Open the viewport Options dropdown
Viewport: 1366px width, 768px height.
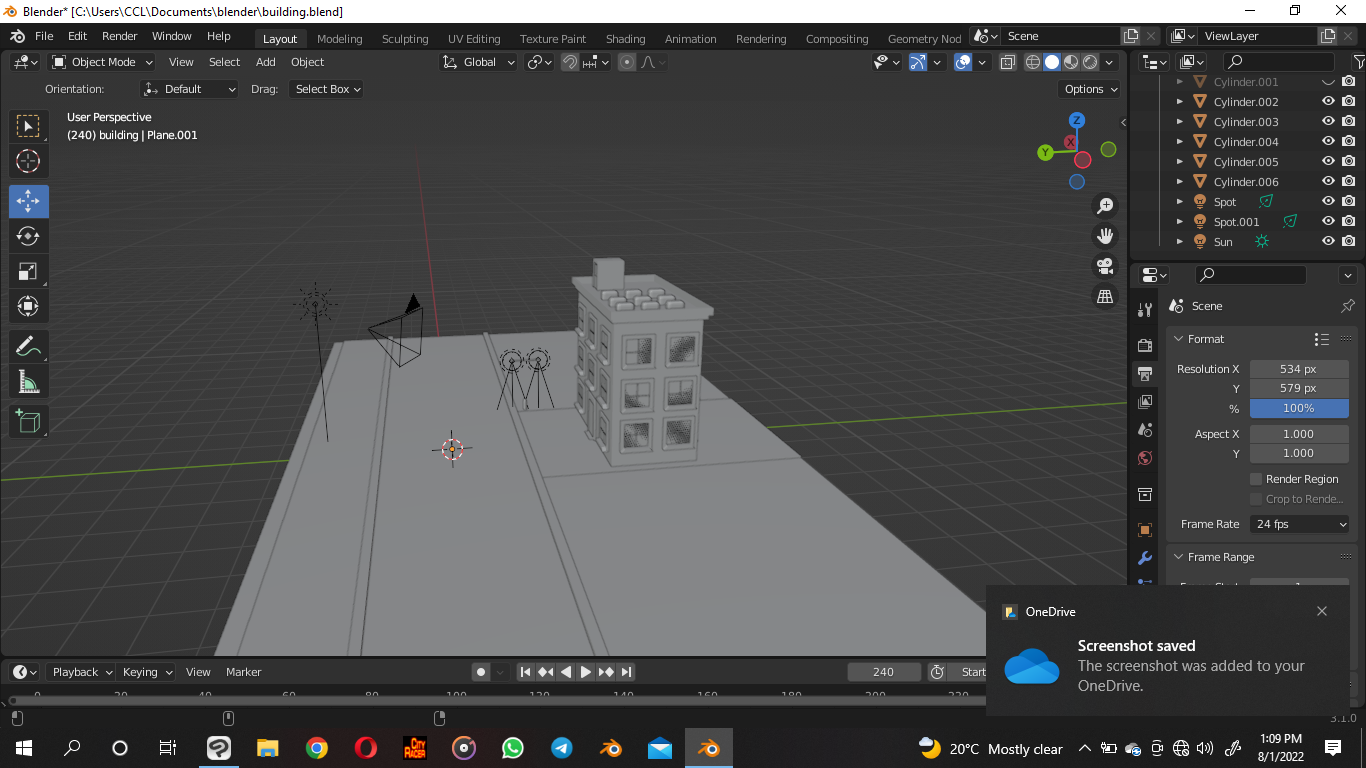point(1090,89)
